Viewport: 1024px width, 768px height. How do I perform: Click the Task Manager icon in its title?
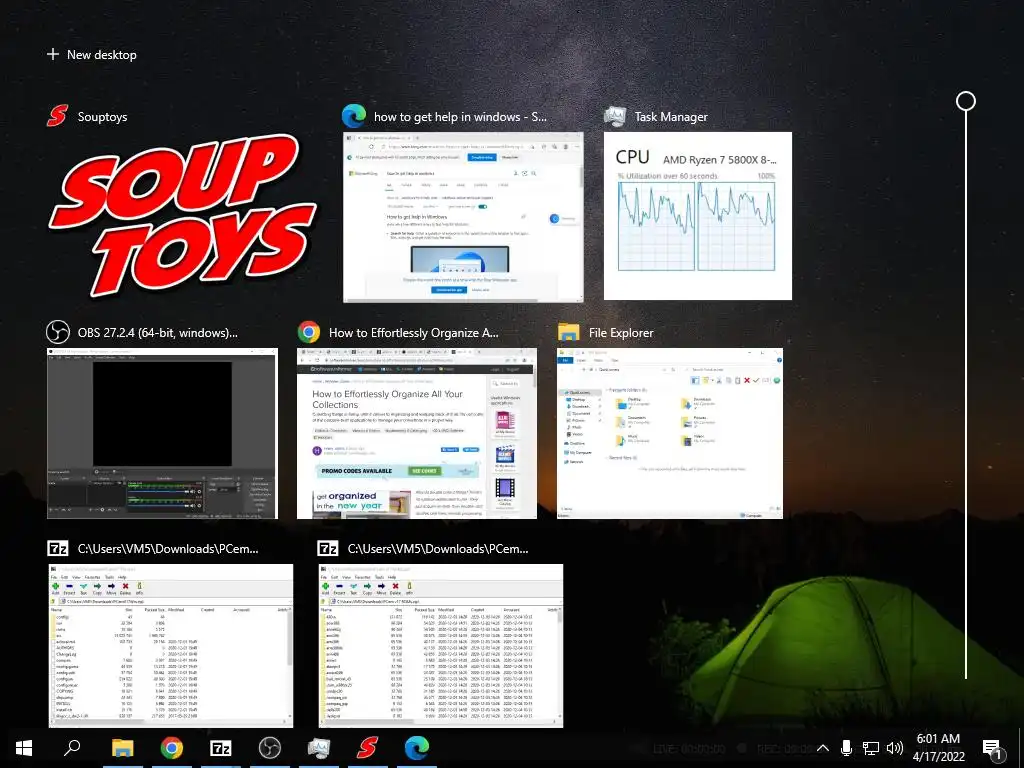pos(615,116)
